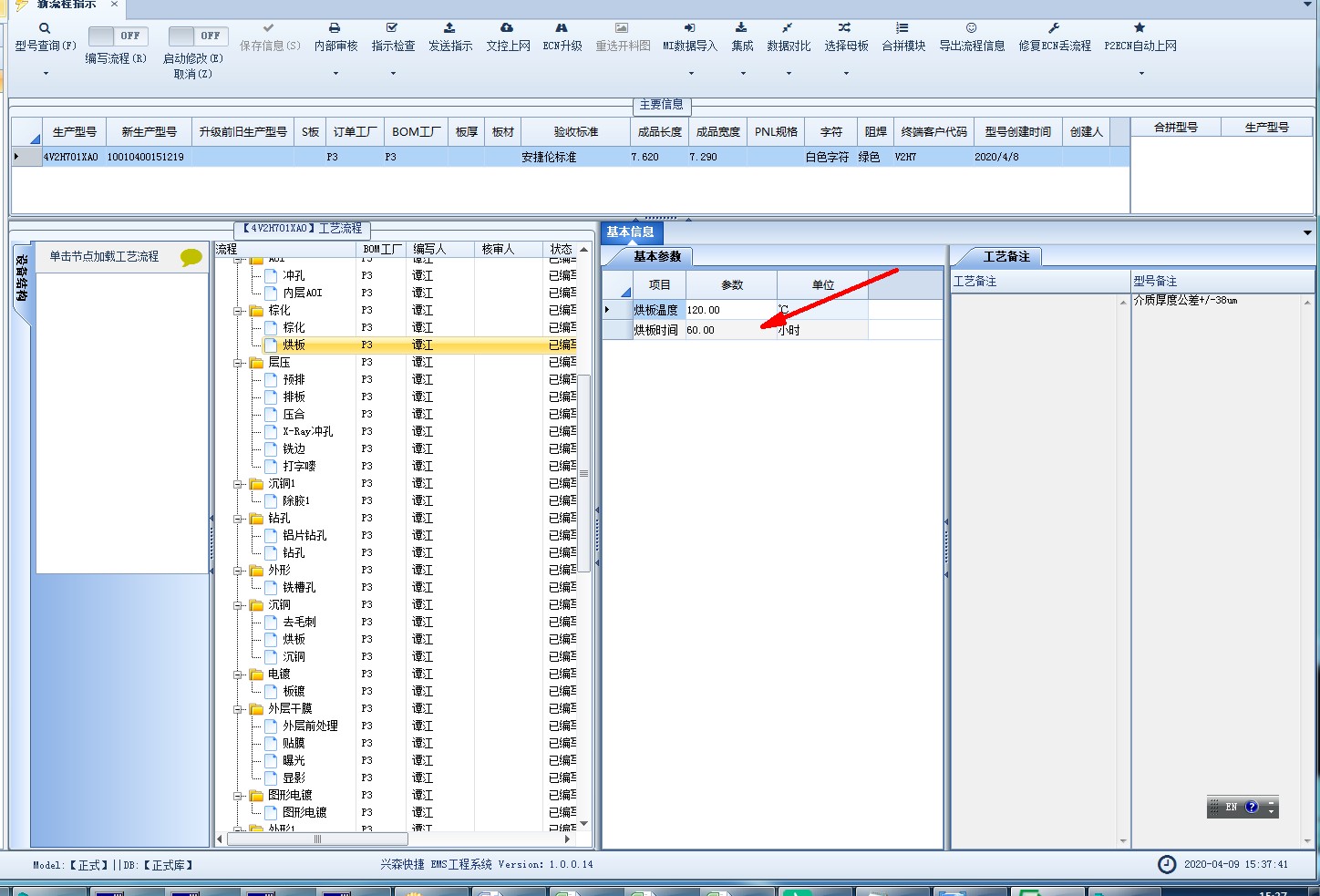Click the process tree vertical scrollbar down arrow

(x=584, y=824)
